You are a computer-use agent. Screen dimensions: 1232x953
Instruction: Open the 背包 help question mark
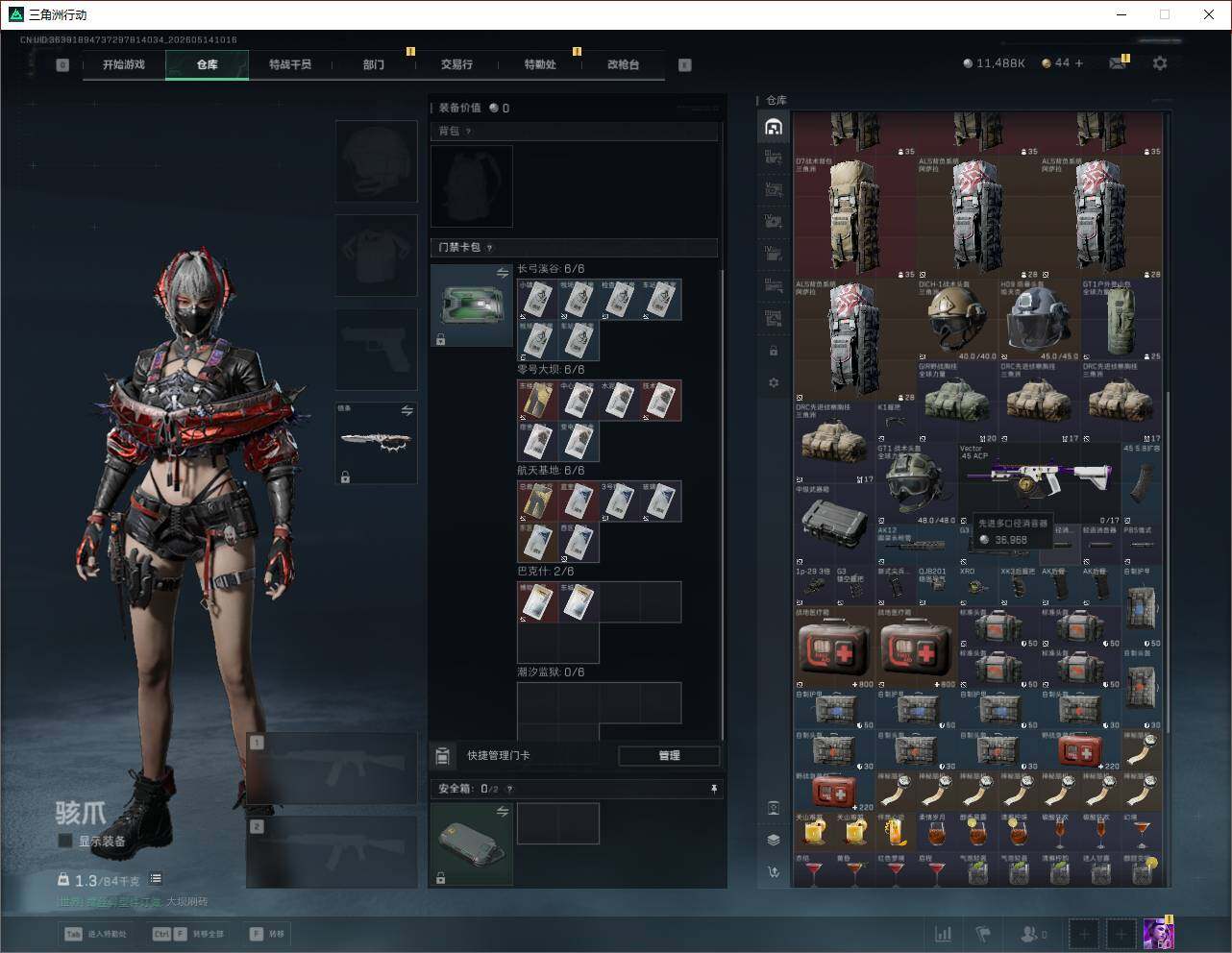[469, 132]
